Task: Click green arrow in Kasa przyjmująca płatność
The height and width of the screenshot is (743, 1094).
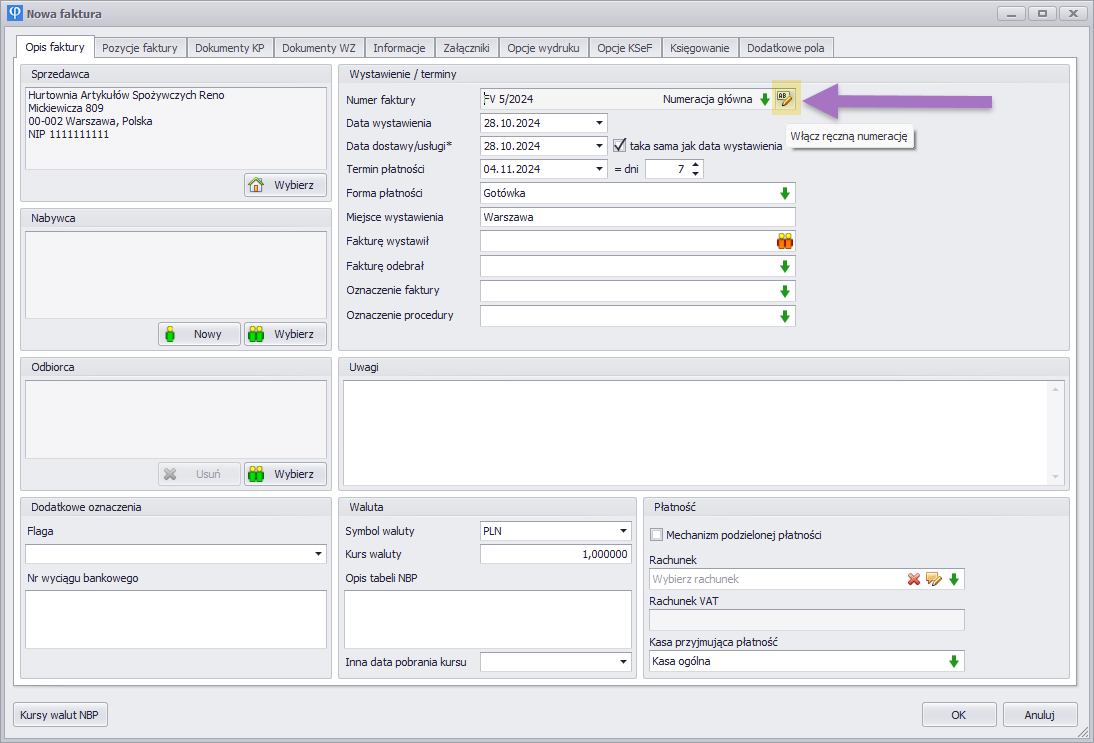Action: (953, 661)
